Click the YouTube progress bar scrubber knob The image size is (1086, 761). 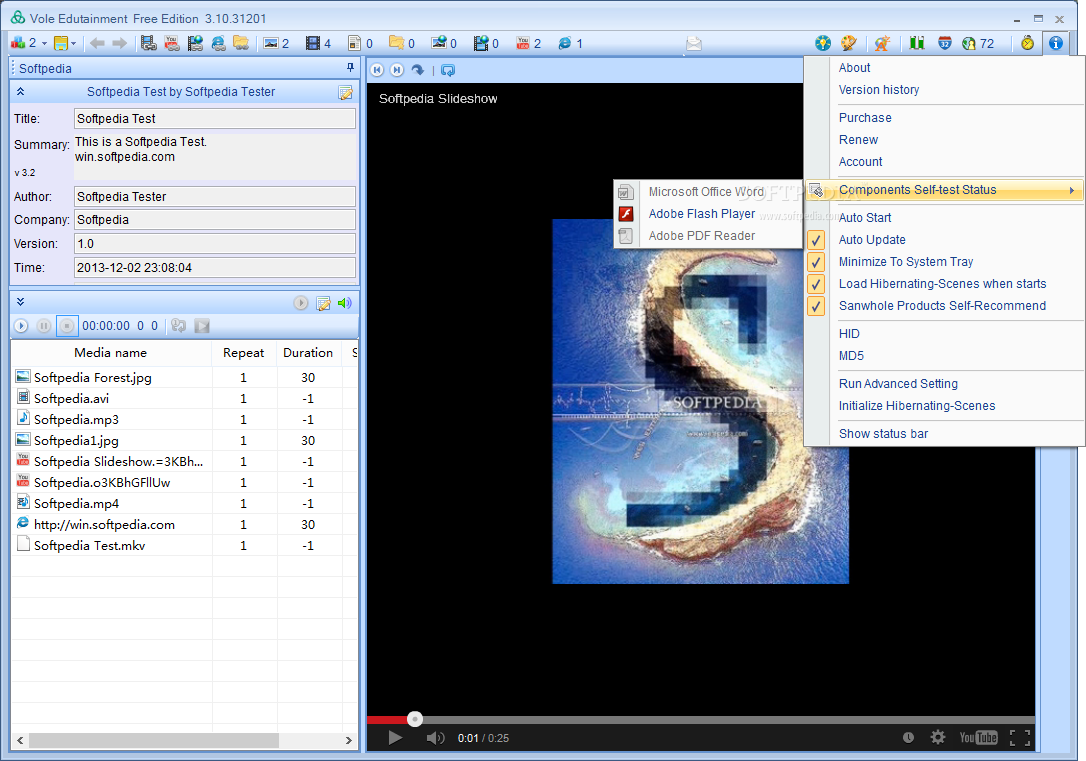point(415,719)
